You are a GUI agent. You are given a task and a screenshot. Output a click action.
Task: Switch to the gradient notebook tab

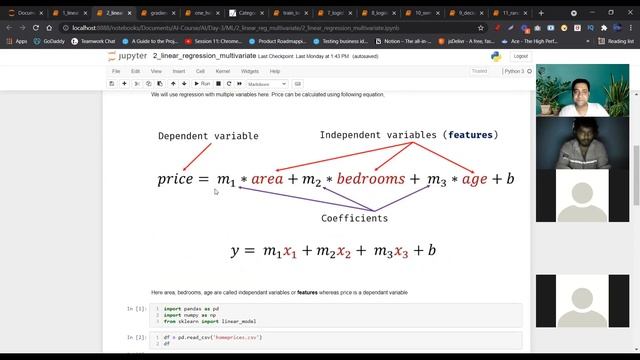pyautogui.click(x=158, y=13)
